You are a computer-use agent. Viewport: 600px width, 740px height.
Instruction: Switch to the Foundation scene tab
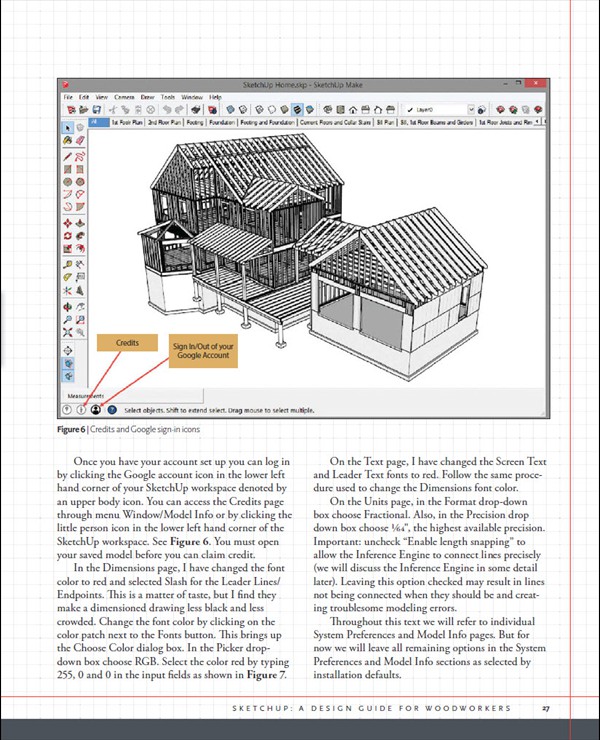point(221,122)
